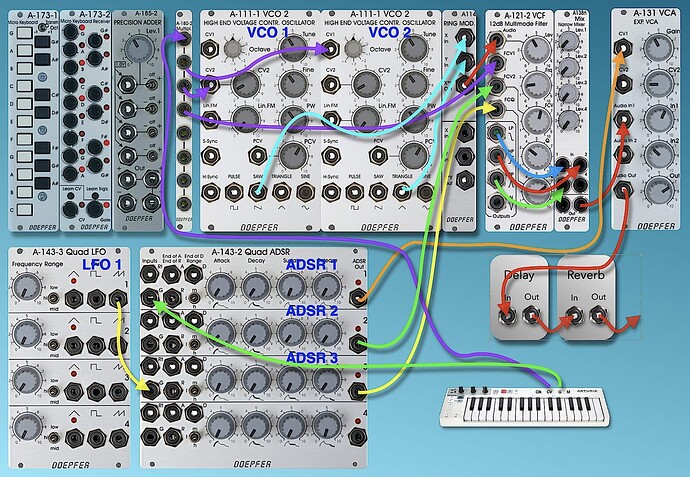This screenshot has height=477, width=690.
Task: Click the blue ADSR 3 label
Action: coord(312,358)
